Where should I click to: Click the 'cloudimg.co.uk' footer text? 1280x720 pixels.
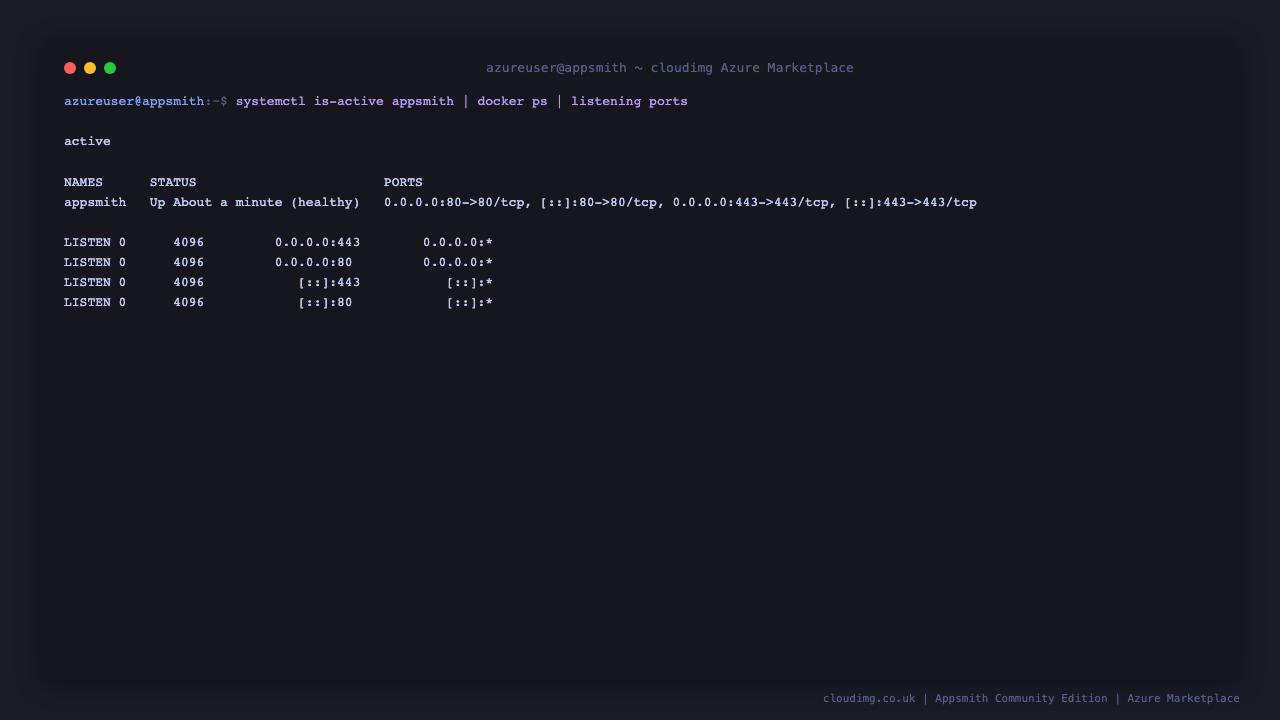pos(869,699)
